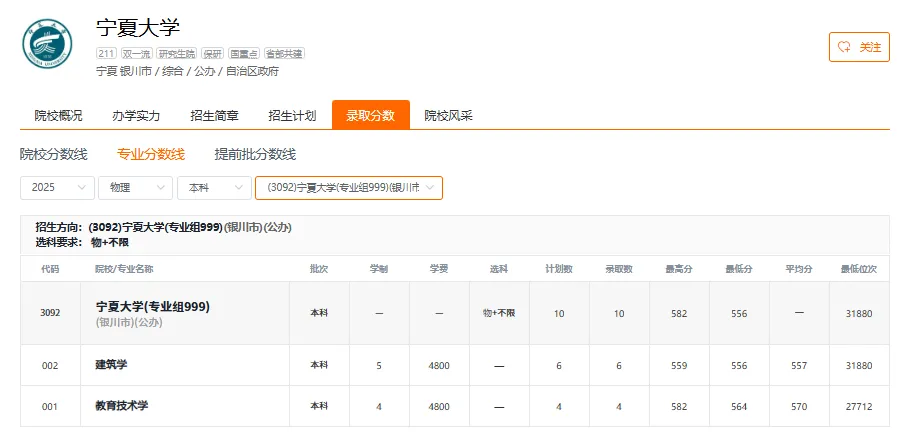This screenshot has height=438, width=924.
Task: Click the 建筑学 major name
Action: coord(111,364)
